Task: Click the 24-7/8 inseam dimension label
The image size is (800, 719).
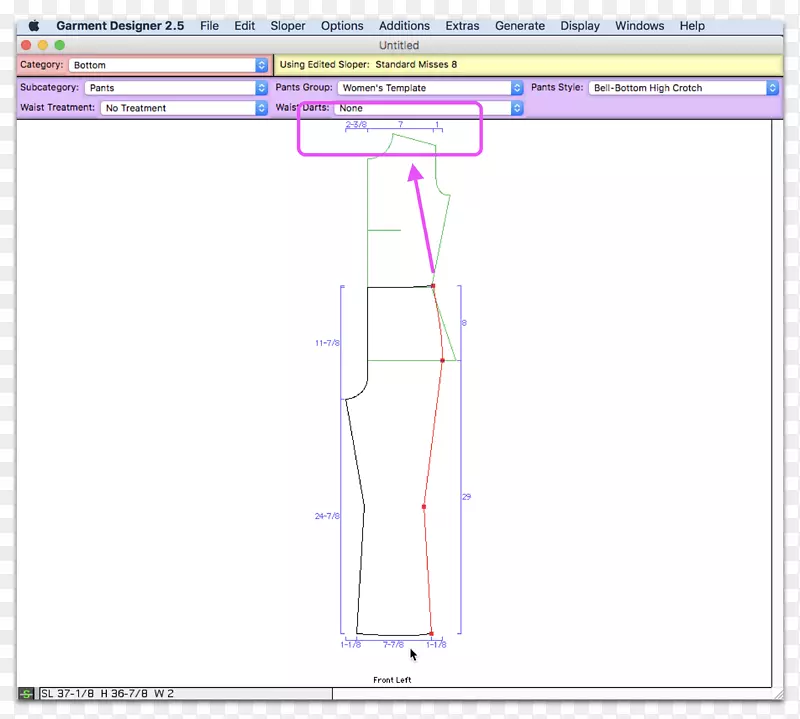Action: (327, 516)
